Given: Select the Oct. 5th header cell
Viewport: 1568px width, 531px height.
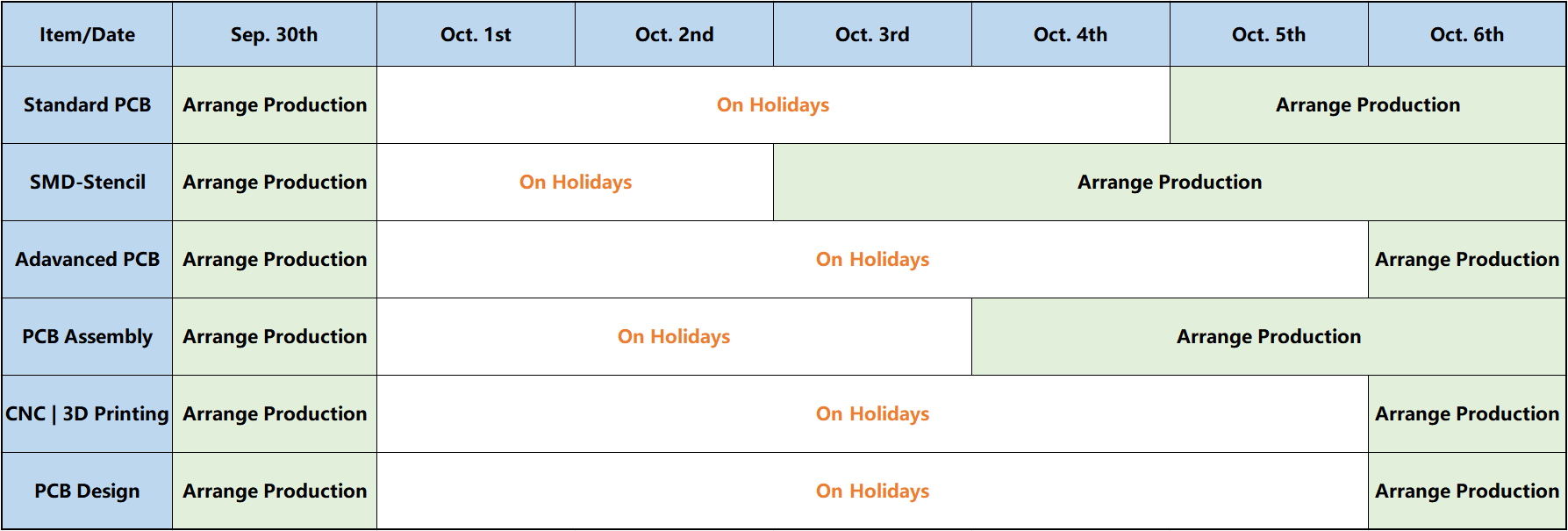Looking at the screenshot, I should click(x=1269, y=34).
